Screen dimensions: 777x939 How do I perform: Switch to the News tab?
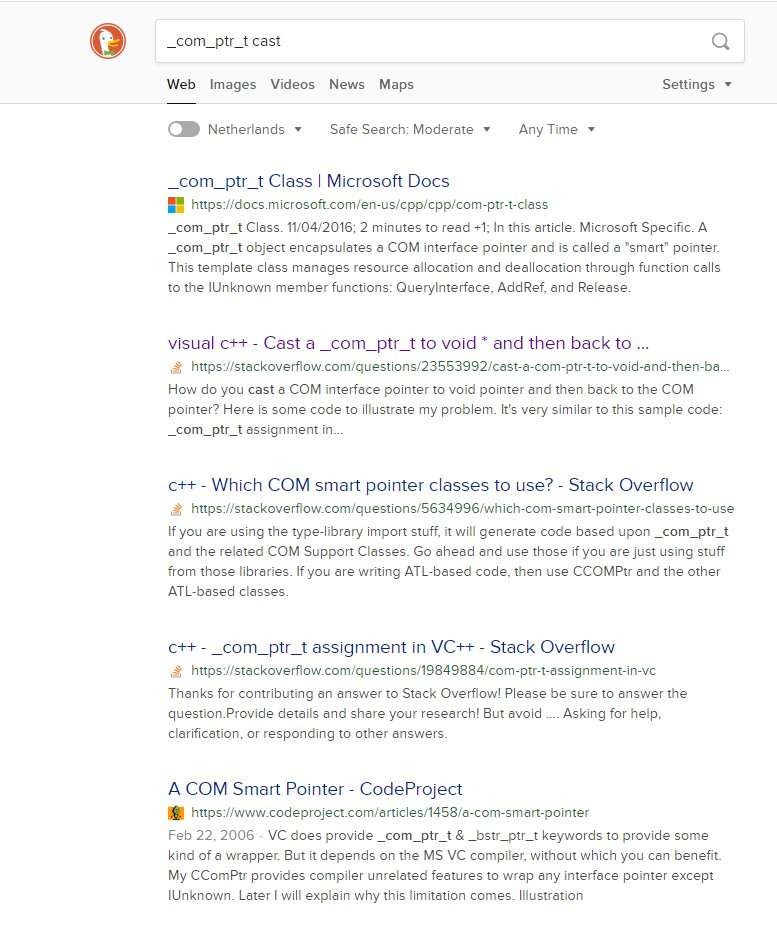(347, 84)
